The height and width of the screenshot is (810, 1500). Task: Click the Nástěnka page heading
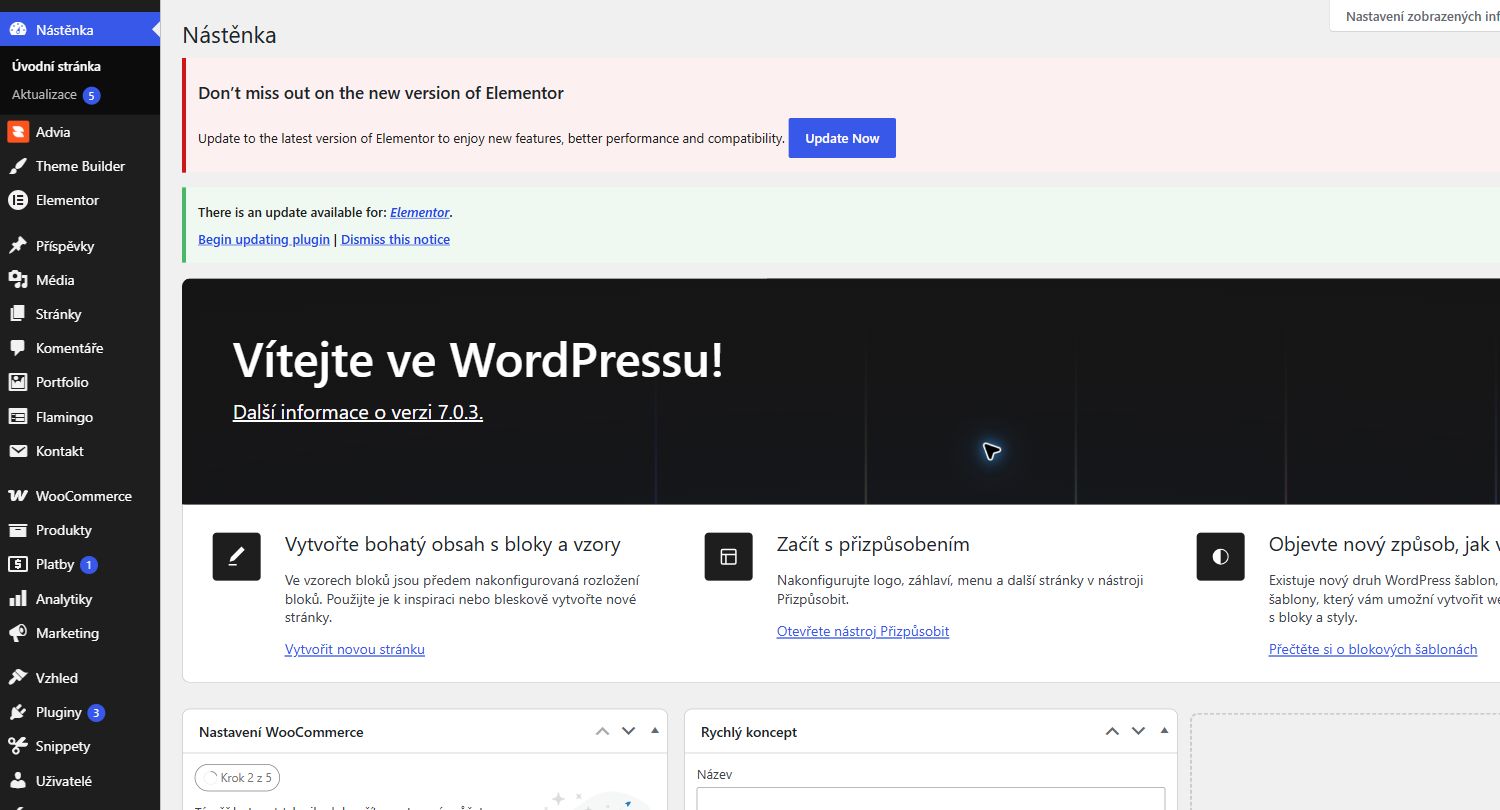point(229,35)
